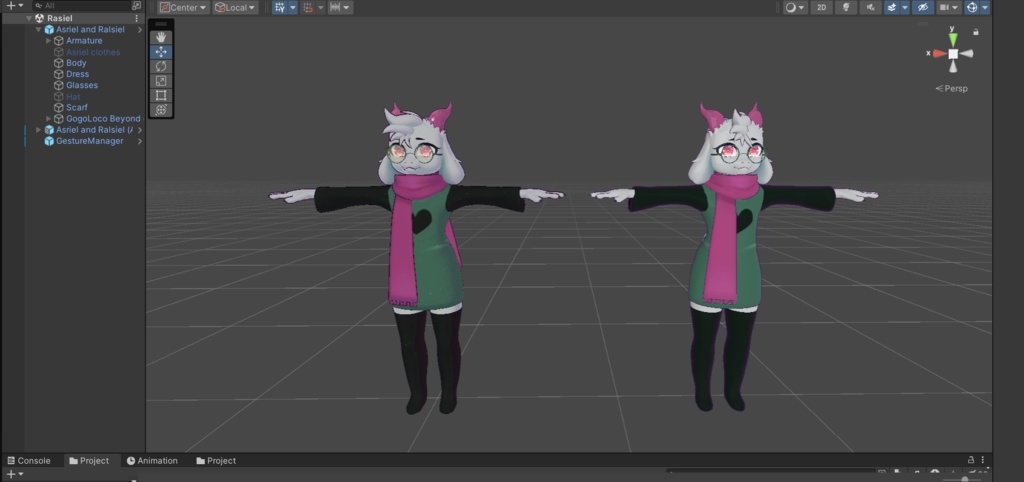1024x482 pixels.
Task: Toggle 2D view mode
Action: pos(822,7)
